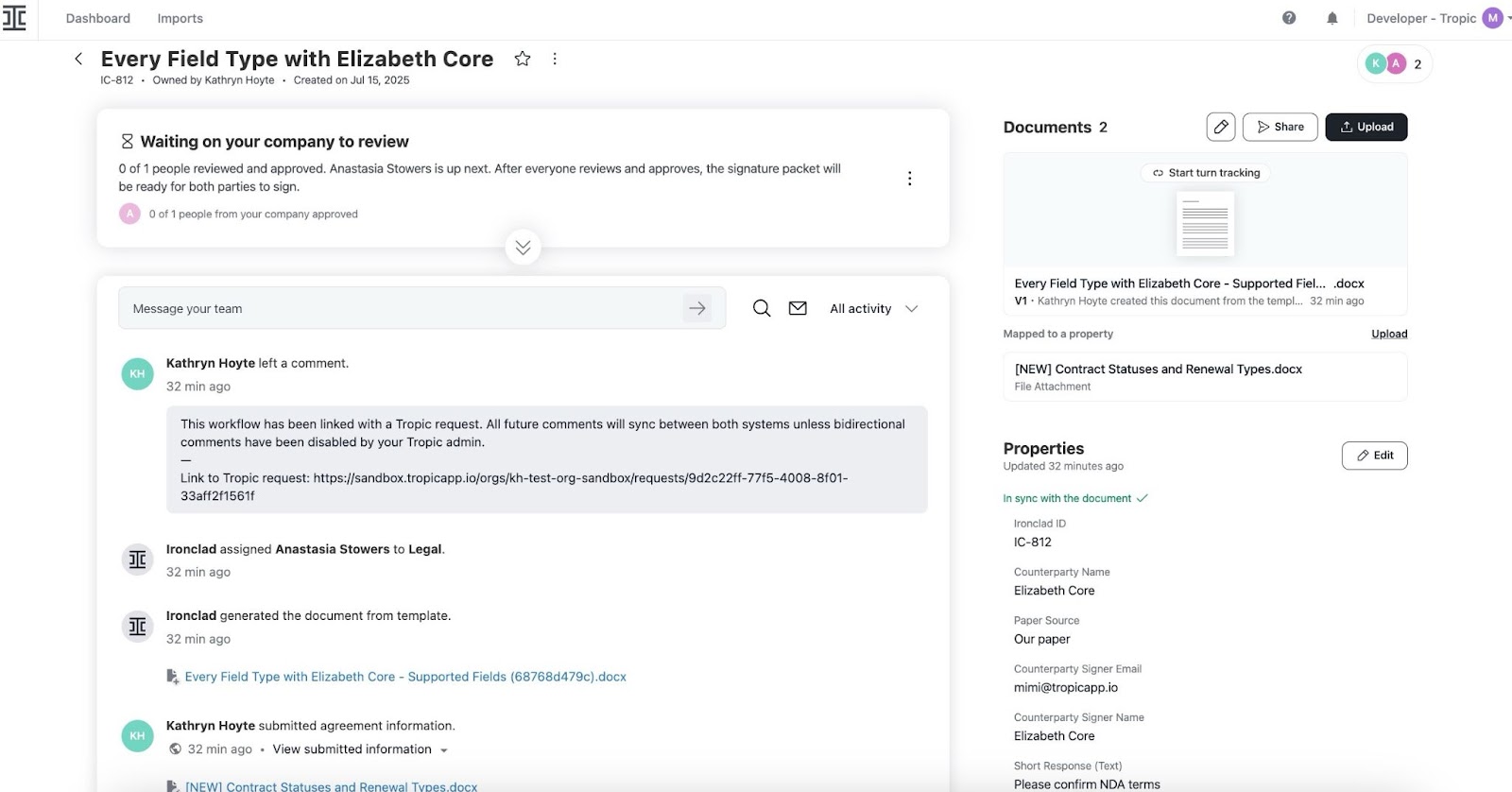Click 0 of 1 people from your company approved
The image size is (1512, 792).
pos(253,215)
